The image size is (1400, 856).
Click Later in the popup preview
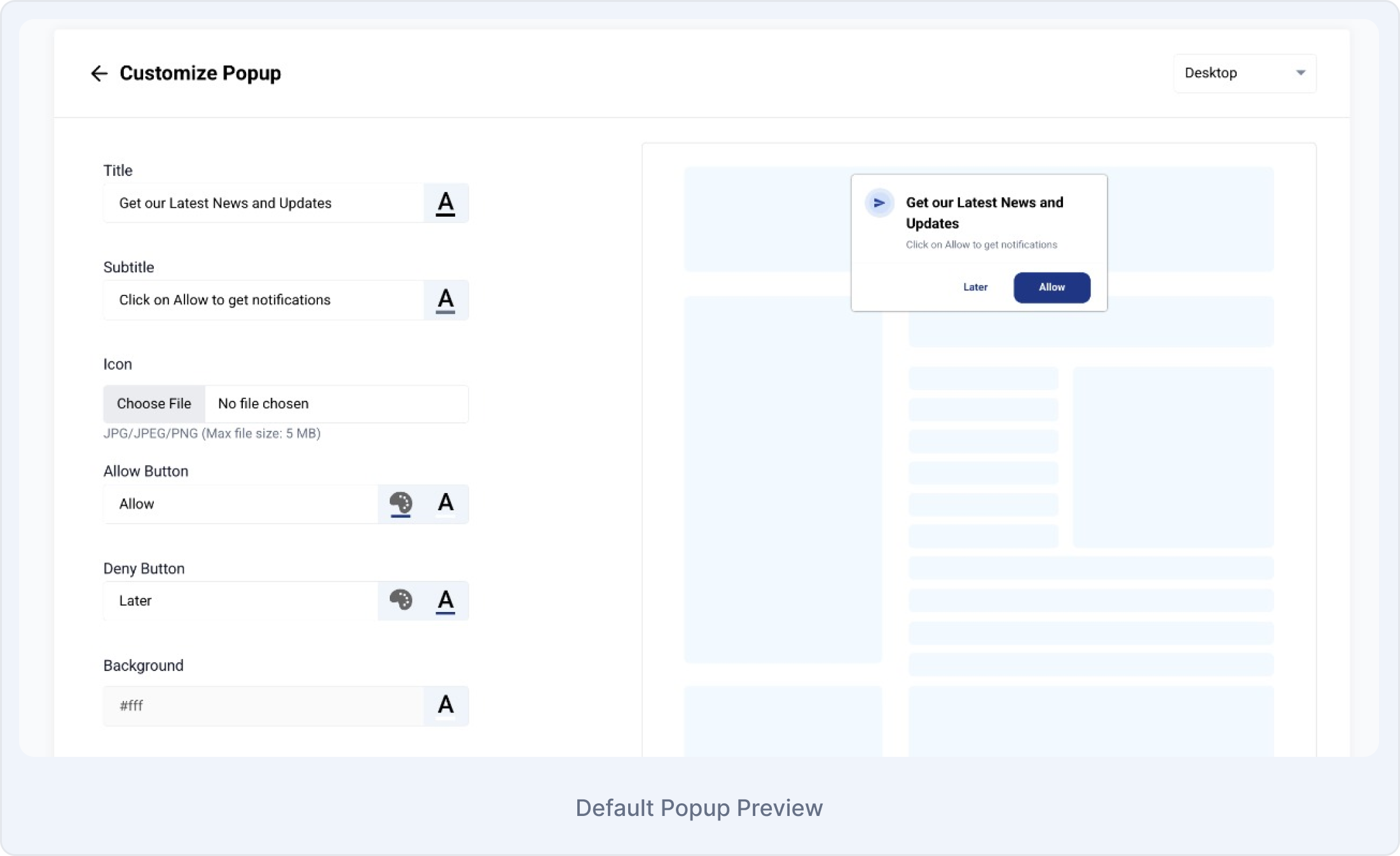975,287
